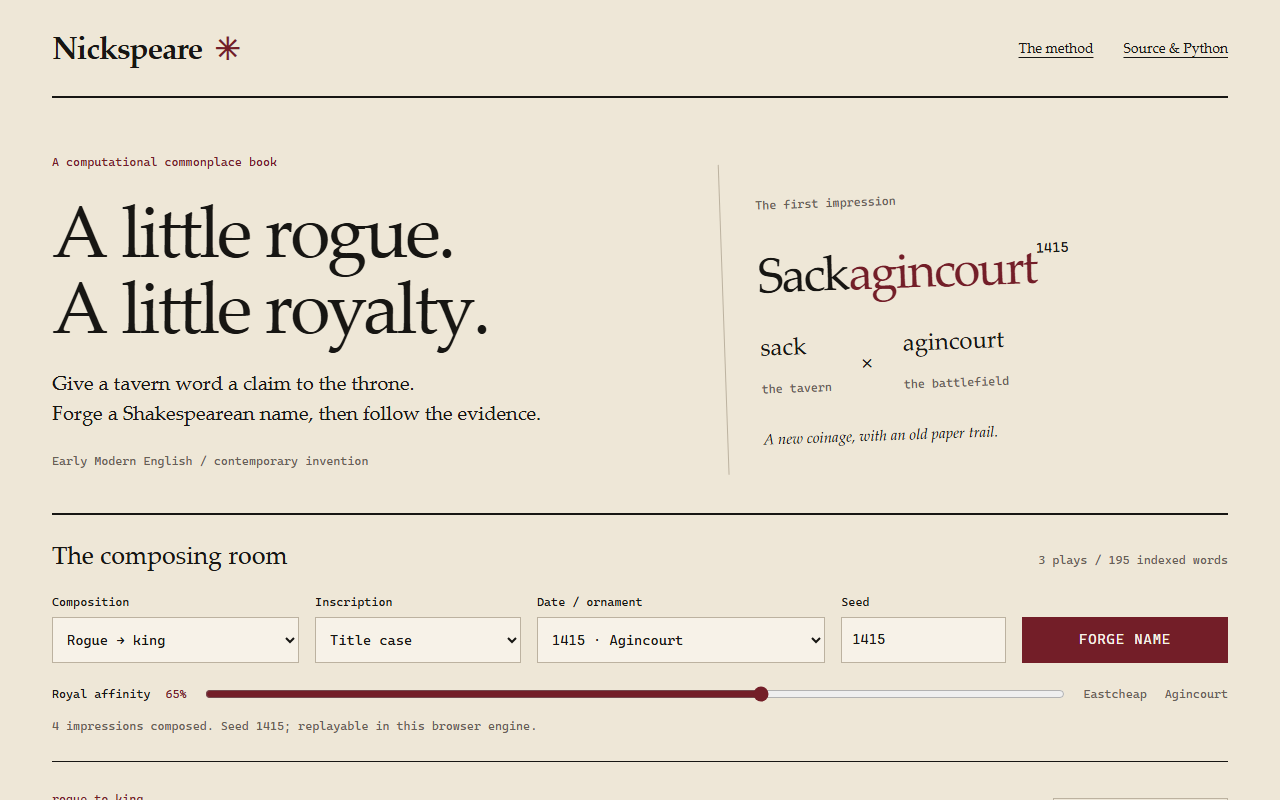Click 'A new coinage' italic note

(881, 436)
